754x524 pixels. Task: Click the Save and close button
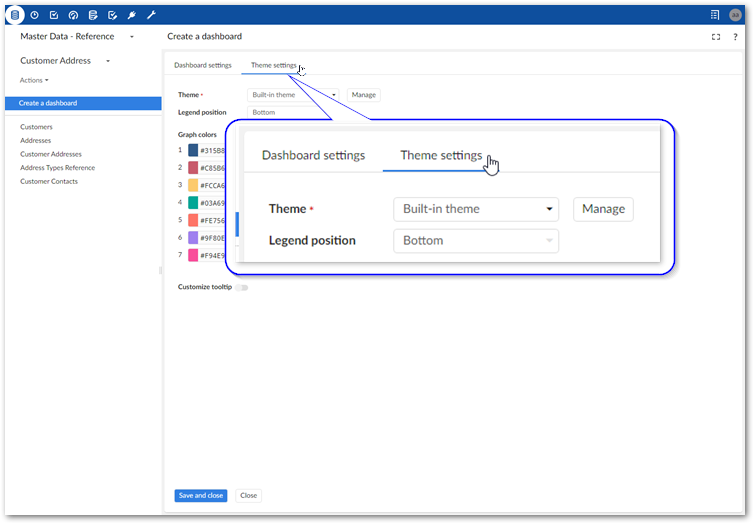click(201, 496)
